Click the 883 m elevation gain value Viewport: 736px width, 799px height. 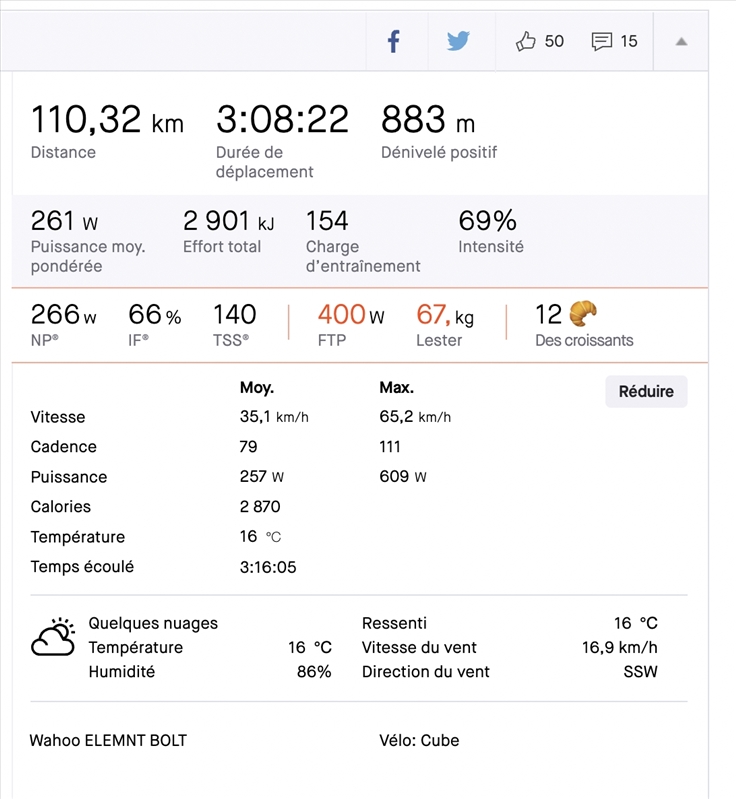click(428, 120)
